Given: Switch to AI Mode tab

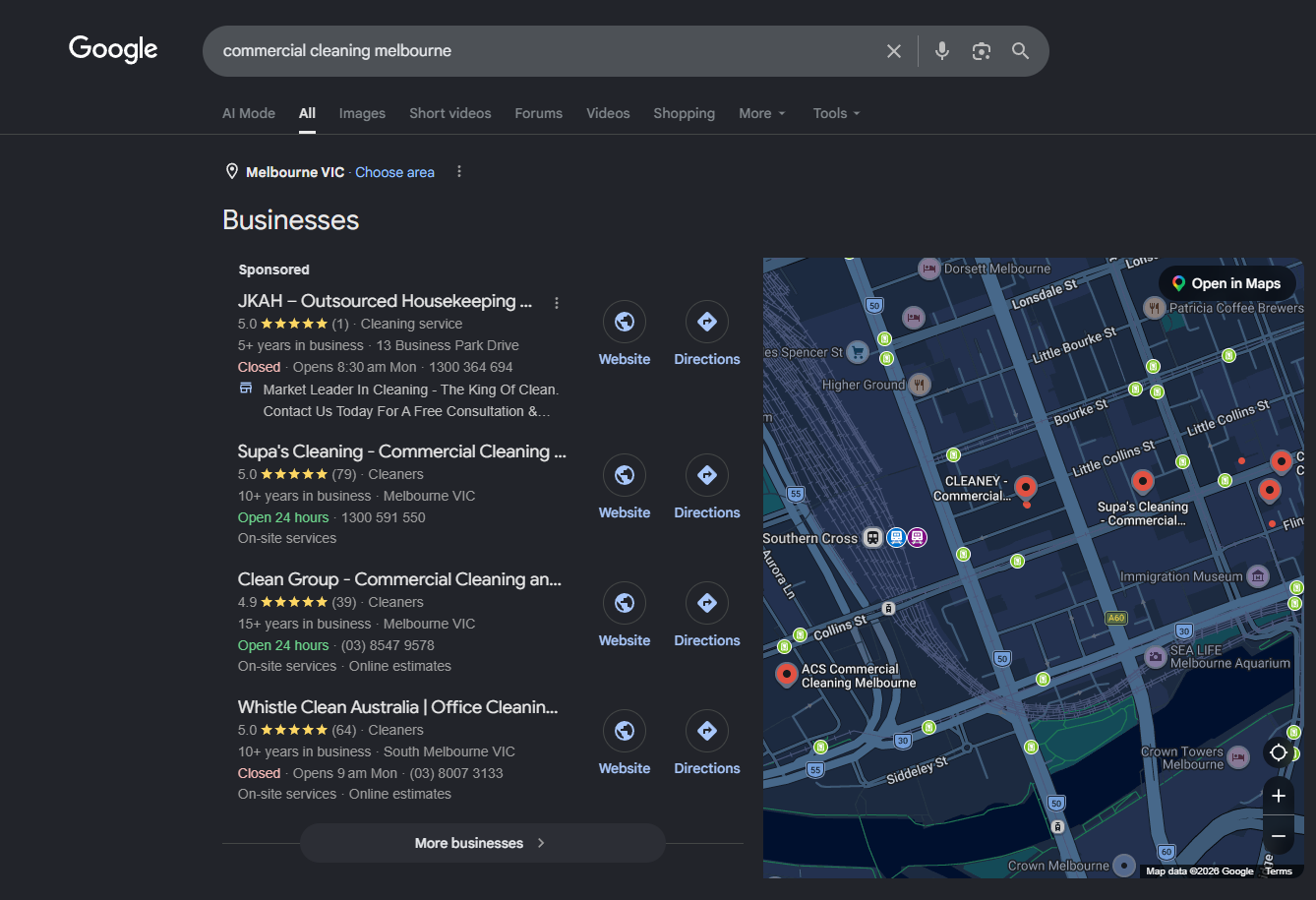Looking at the screenshot, I should tap(249, 113).
